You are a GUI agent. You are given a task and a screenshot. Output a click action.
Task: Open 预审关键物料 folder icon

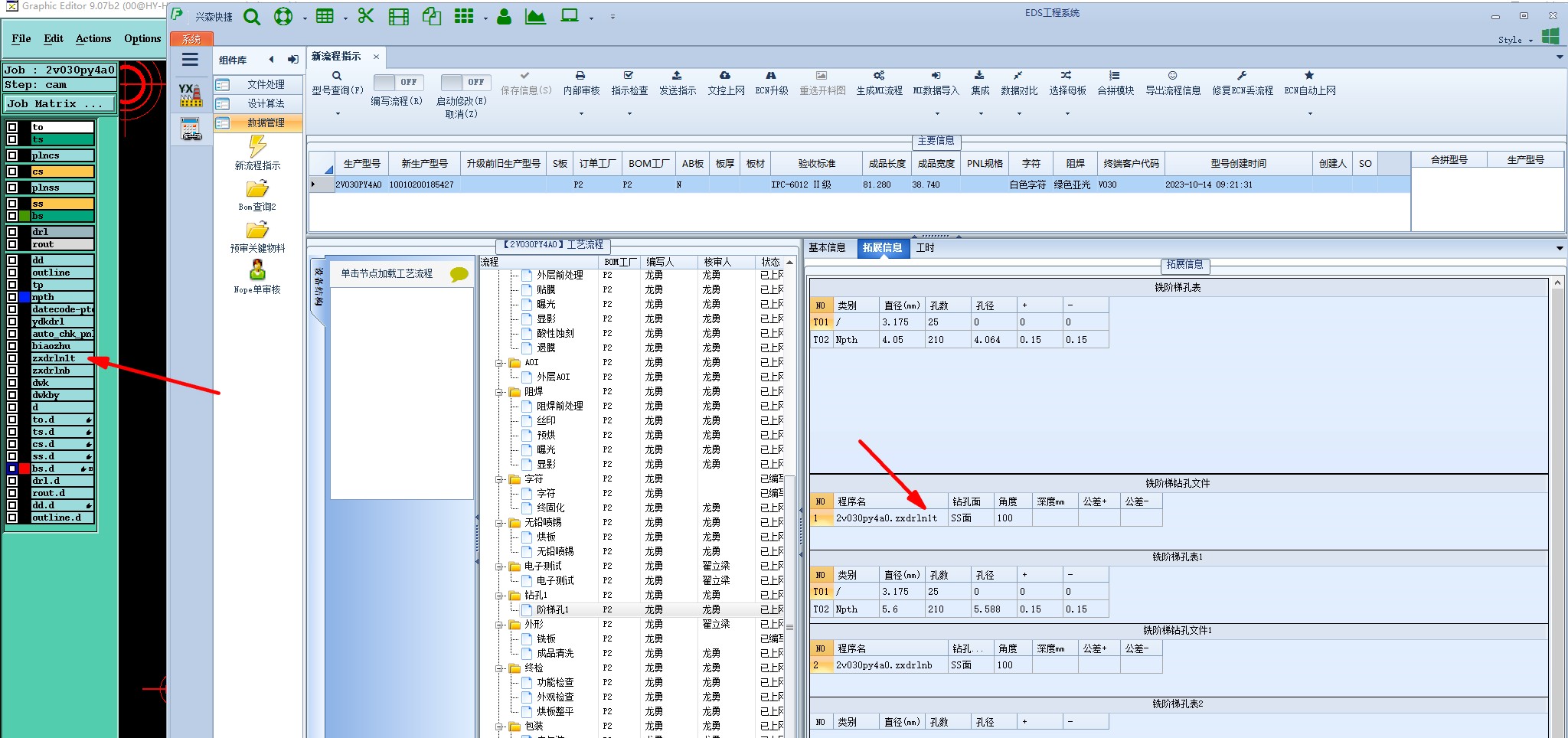pyautogui.click(x=257, y=230)
